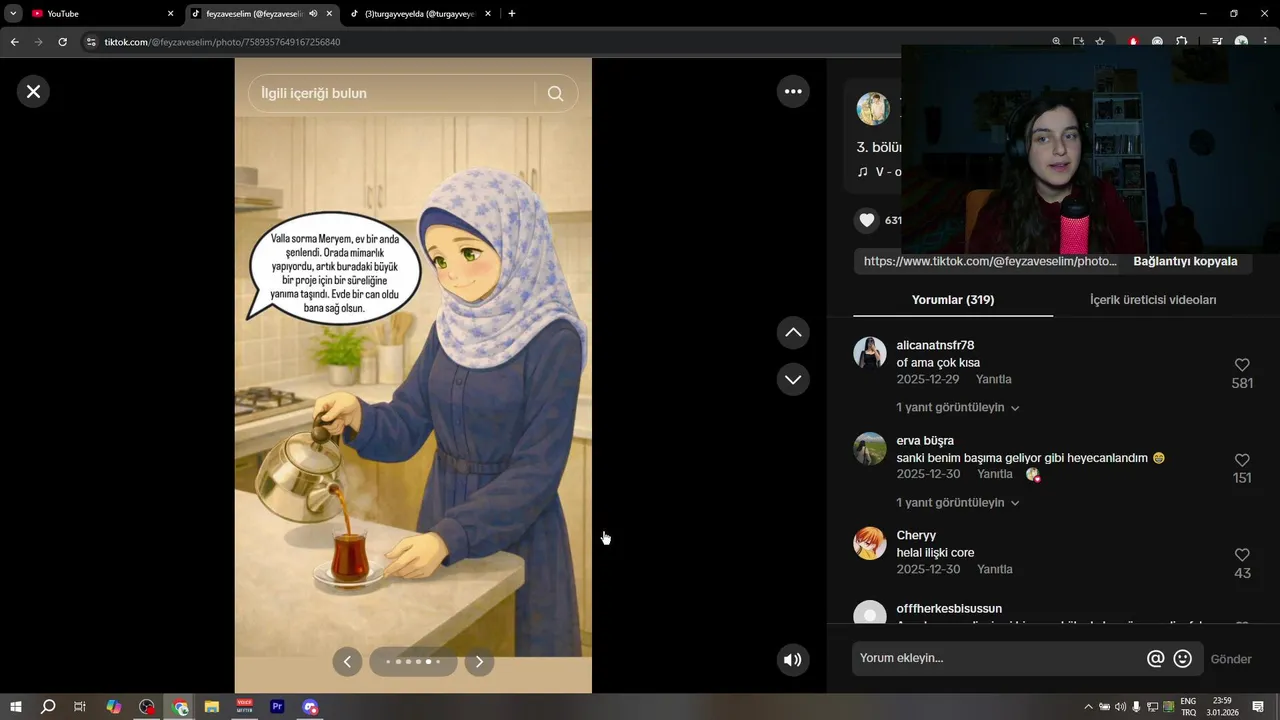Open Adobe Premiere Pro from the taskbar

point(278,707)
